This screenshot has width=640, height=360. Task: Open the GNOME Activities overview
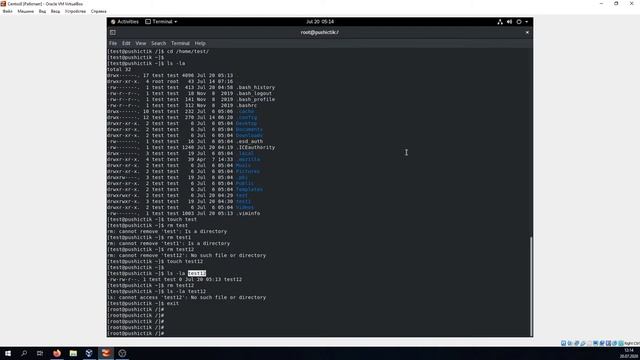click(x=125, y=22)
